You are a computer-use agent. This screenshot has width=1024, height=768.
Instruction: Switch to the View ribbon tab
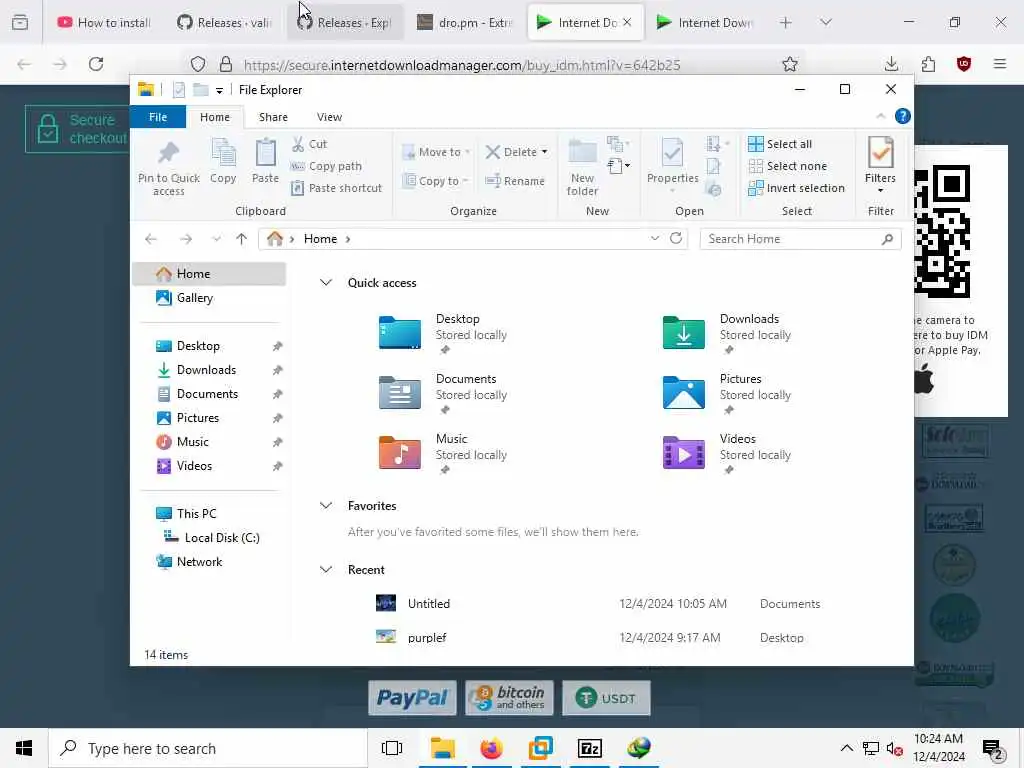tap(329, 117)
